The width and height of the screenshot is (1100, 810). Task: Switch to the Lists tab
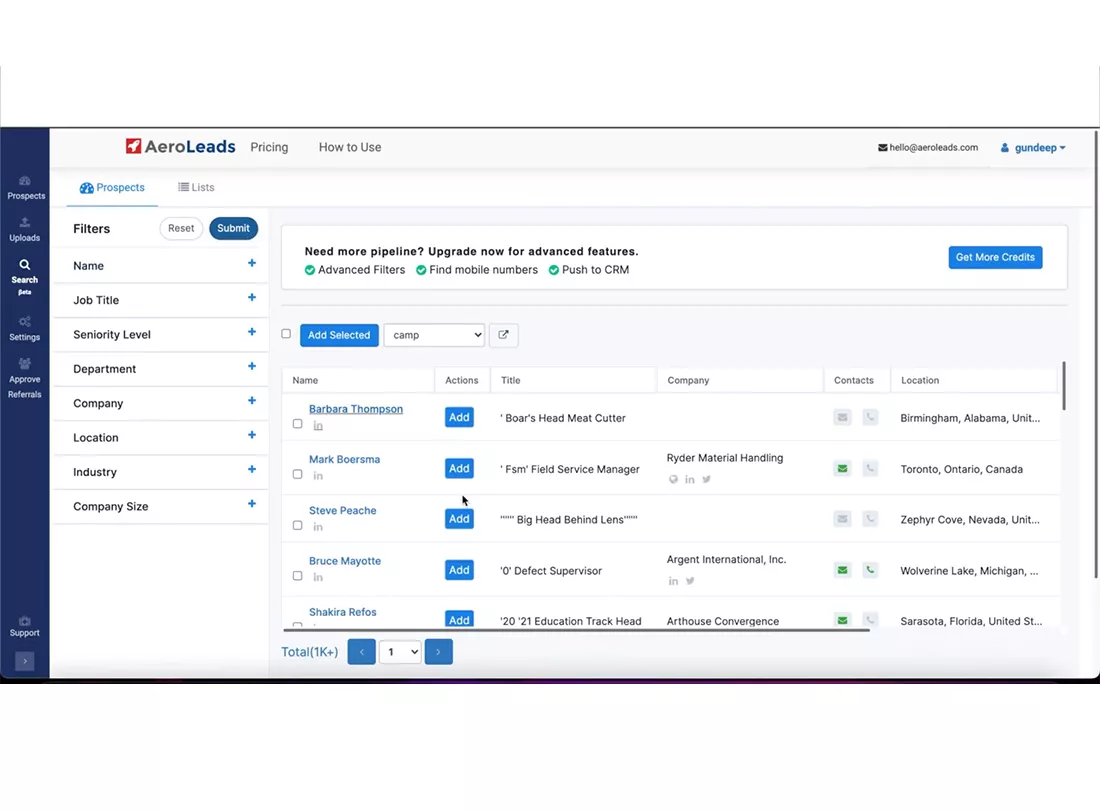click(x=196, y=187)
